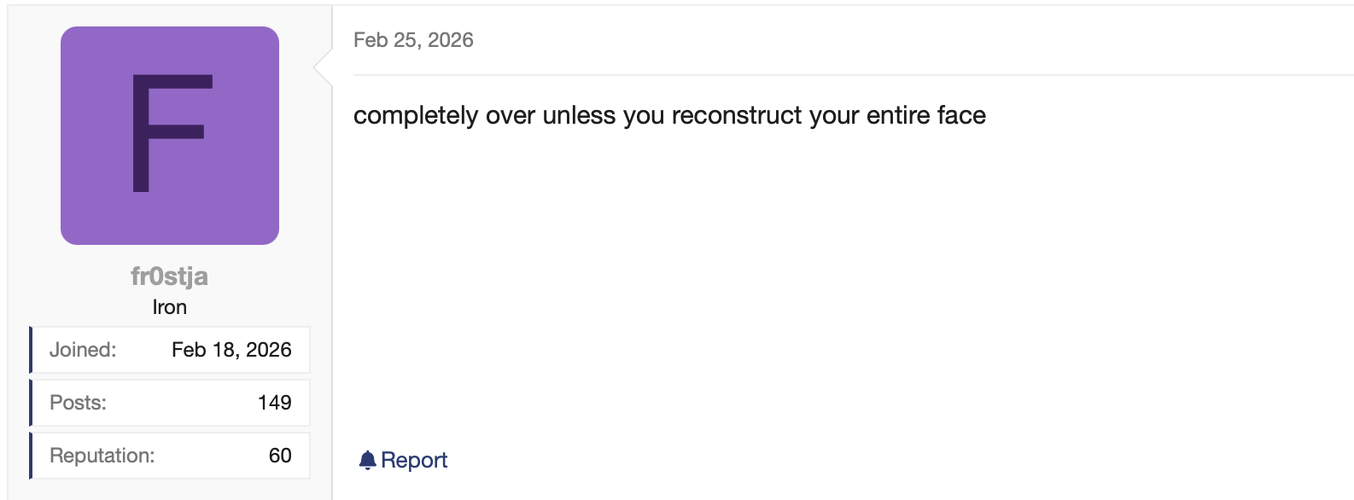Screen dimensions: 1354x500
Task: Click the blue accent bar of Joined row
Action: (x=31, y=350)
